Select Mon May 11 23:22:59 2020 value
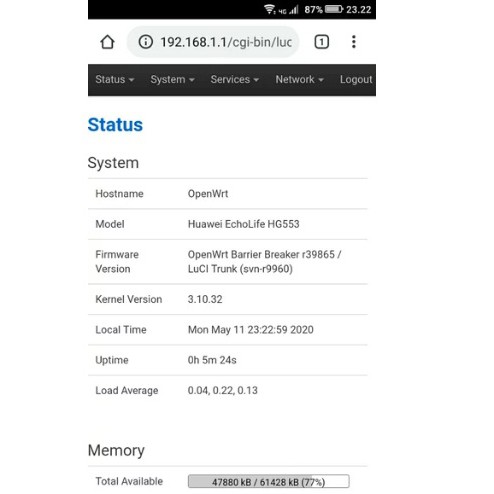This screenshot has width=494, height=494. [x=251, y=330]
